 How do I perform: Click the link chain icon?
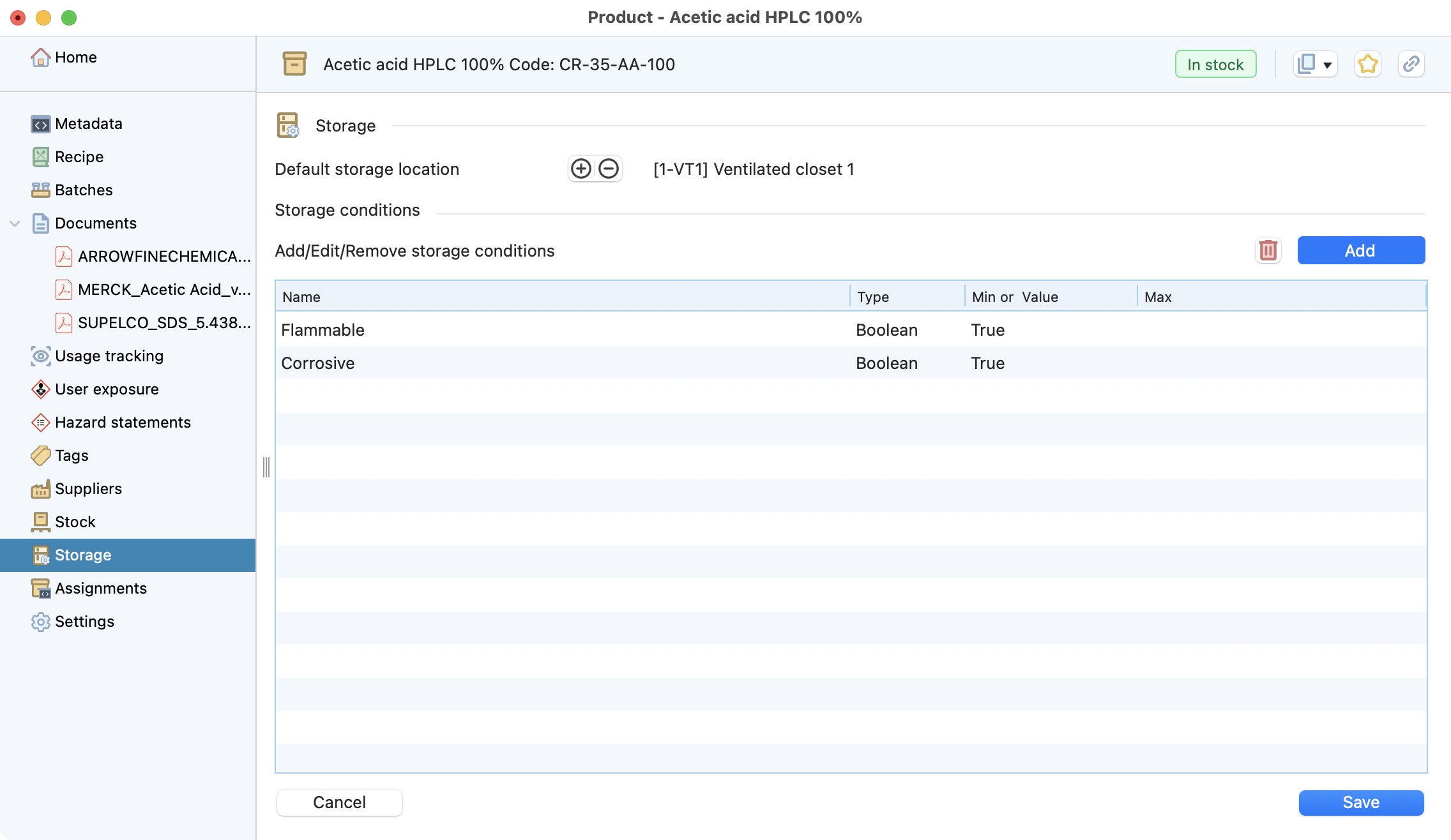click(x=1411, y=64)
